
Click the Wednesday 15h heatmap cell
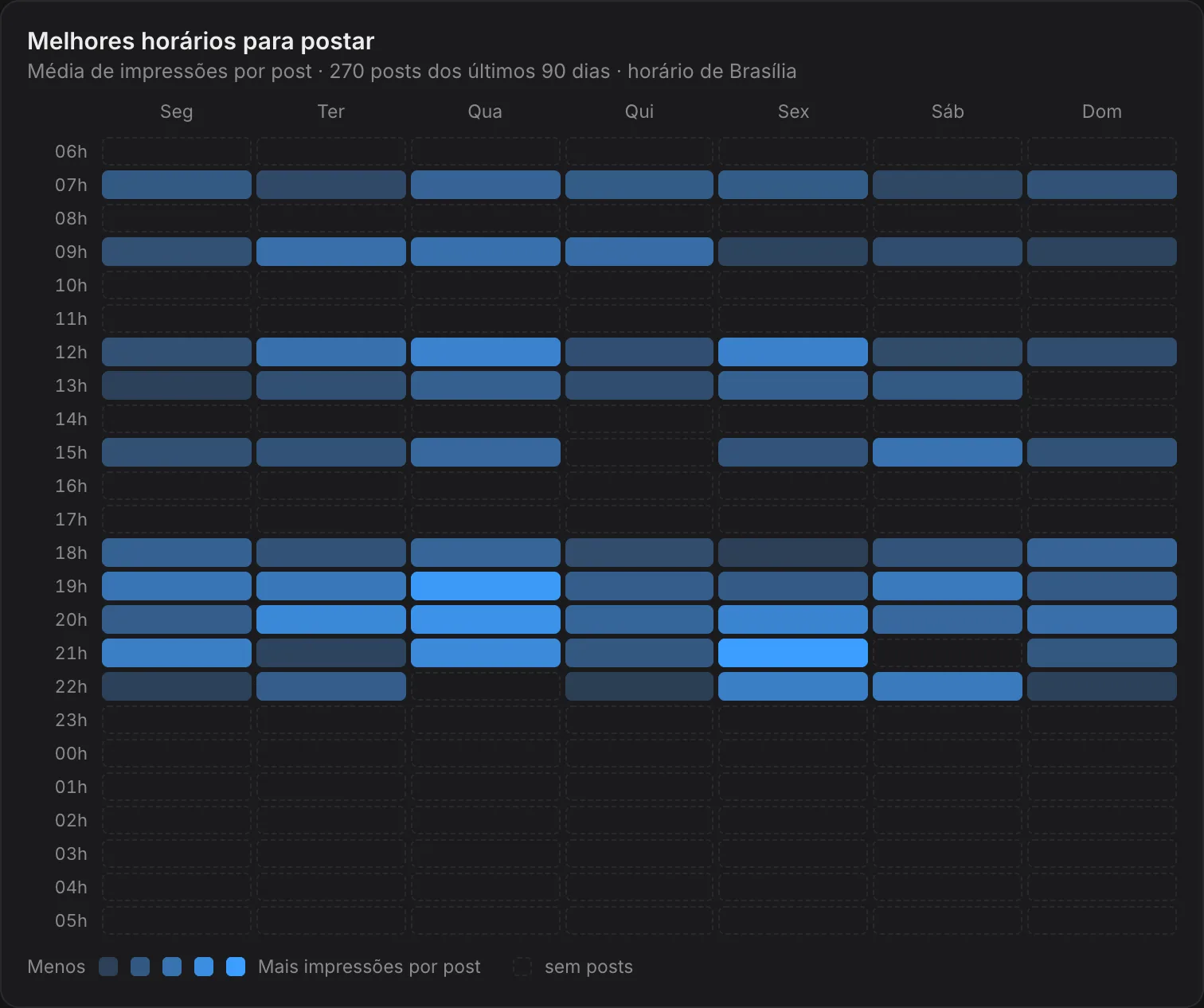485,452
